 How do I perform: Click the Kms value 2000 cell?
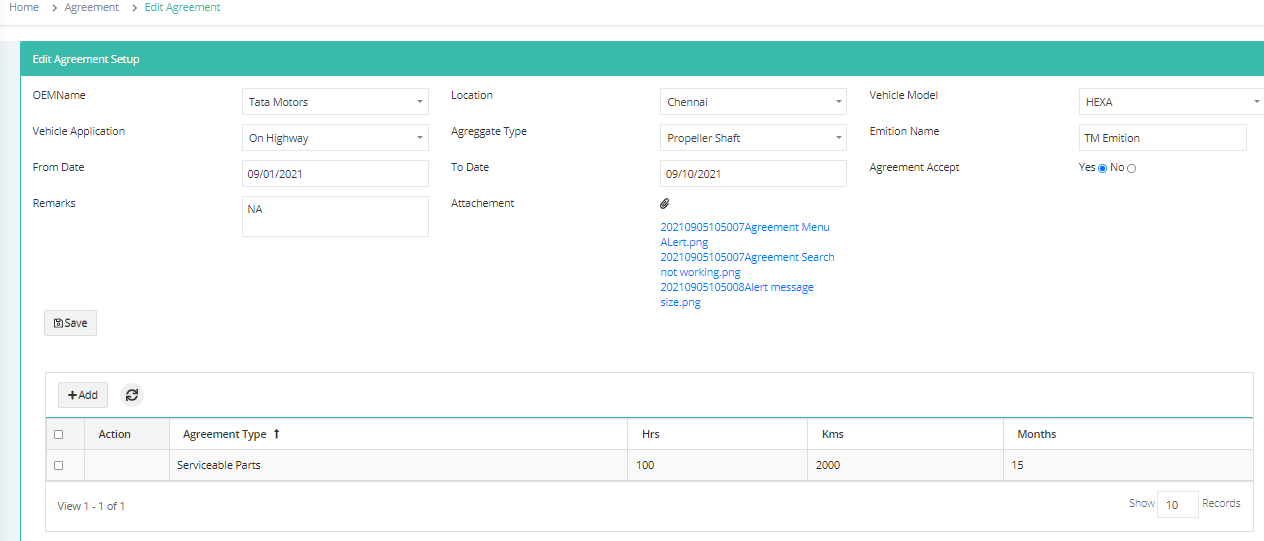pyautogui.click(x=905, y=465)
